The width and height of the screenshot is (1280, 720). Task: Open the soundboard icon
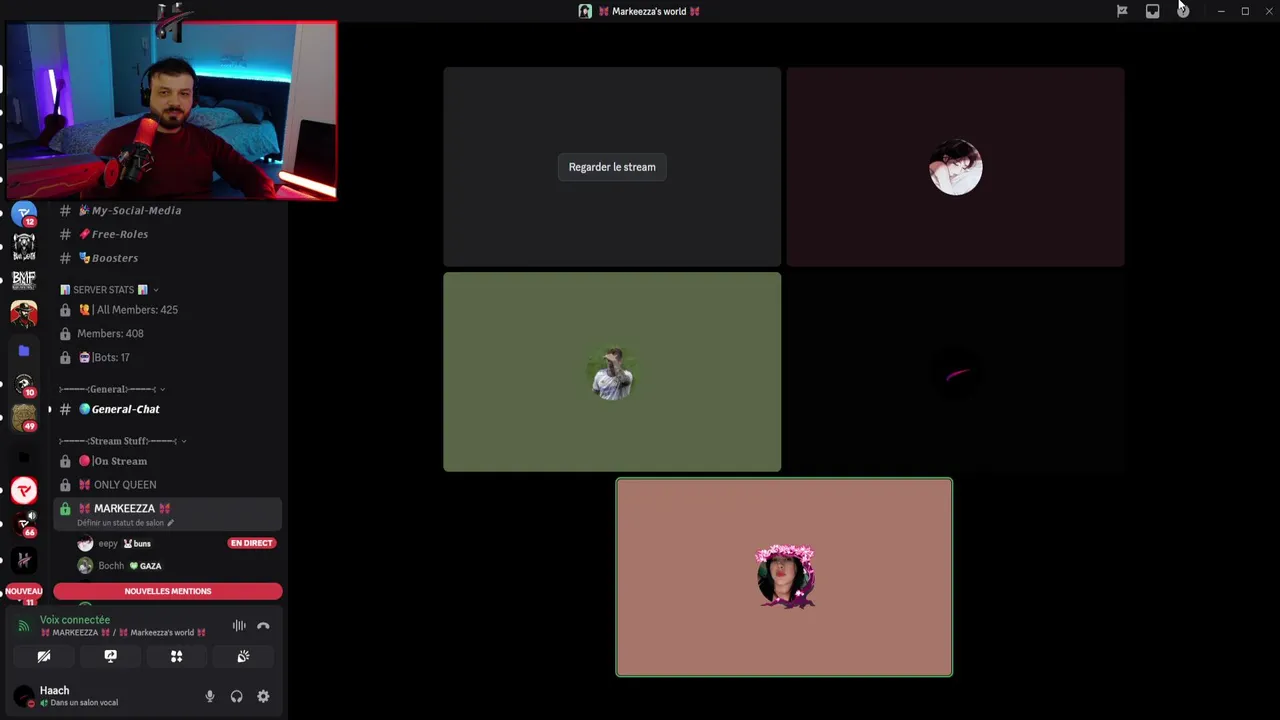(243, 656)
